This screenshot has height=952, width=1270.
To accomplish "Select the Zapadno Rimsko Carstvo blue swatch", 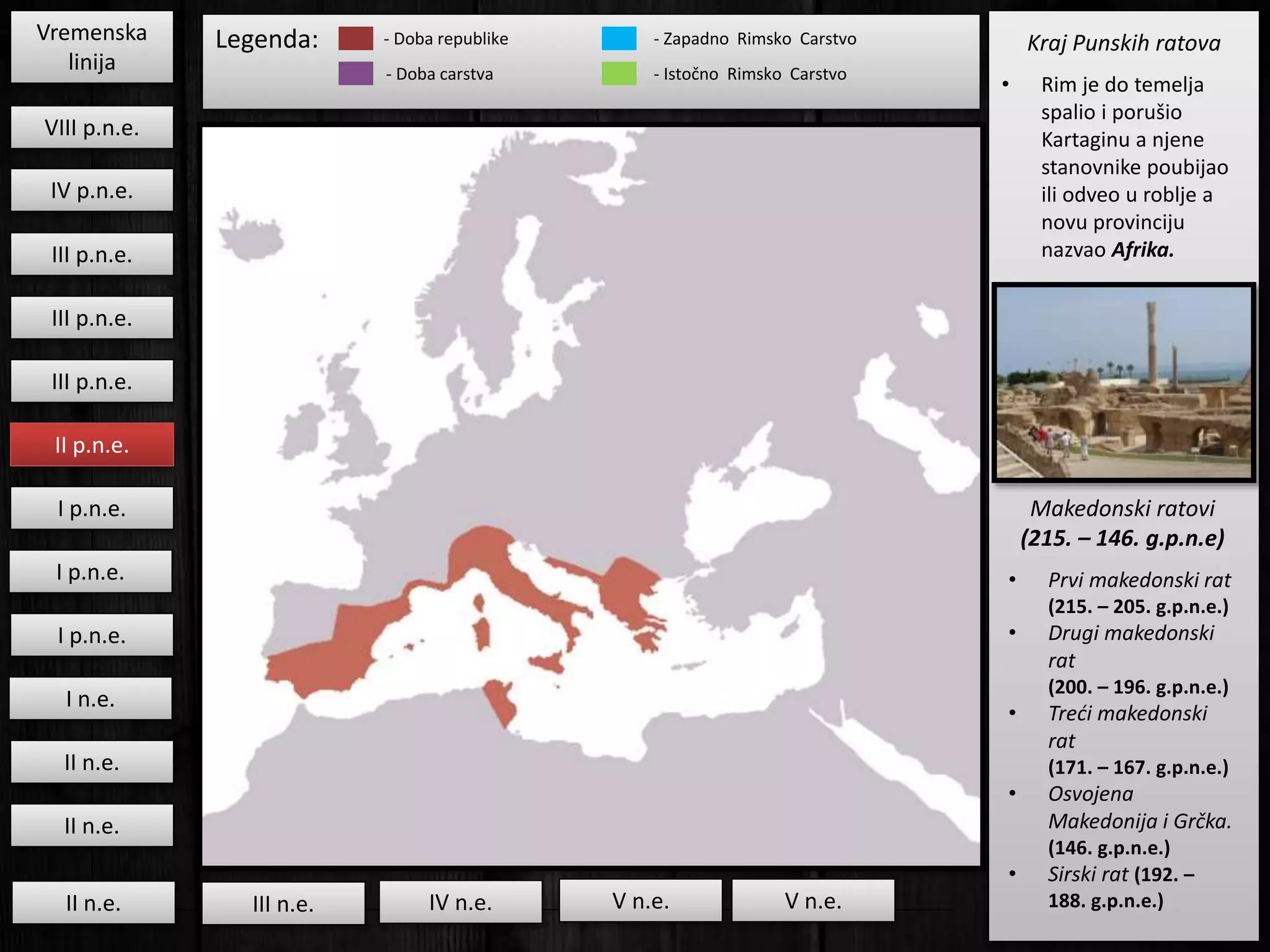I will click(x=619, y=38).
